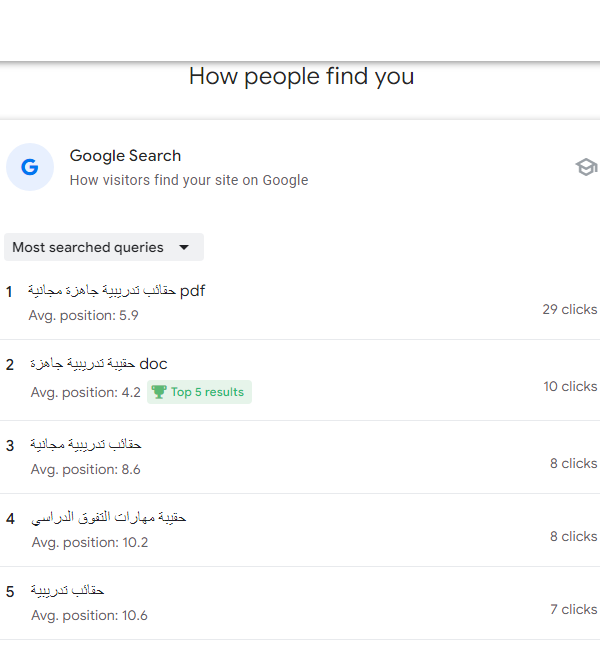Screen dimensions: 600x647
Task: Open the graduation cap learn-more icon
Action: (586, 167)
